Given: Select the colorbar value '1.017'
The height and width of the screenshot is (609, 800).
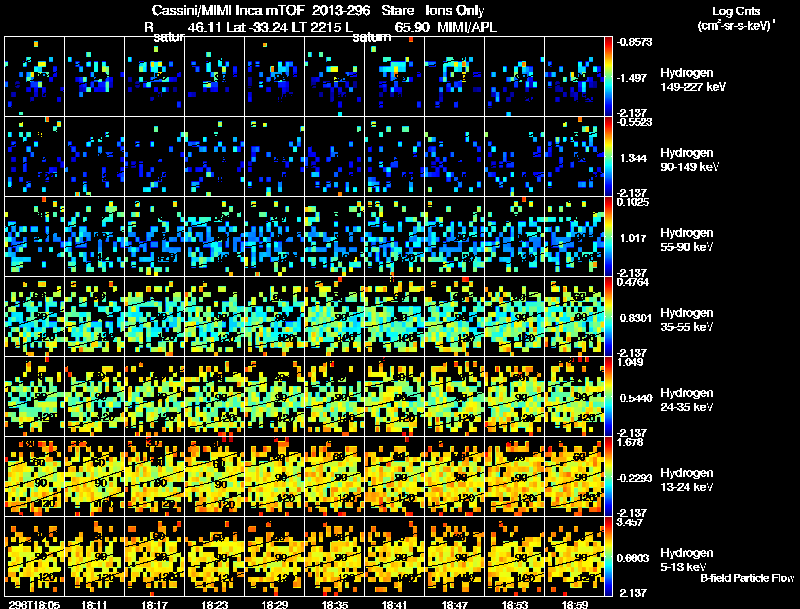Looking at the screenshot, I should (x=633, y=238).
